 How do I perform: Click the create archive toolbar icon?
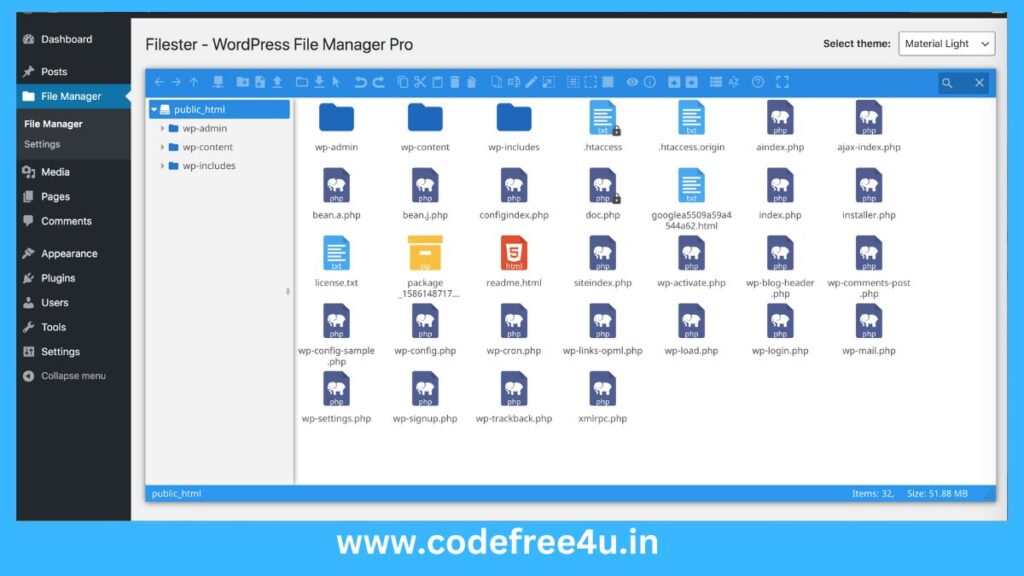point(692,82)
